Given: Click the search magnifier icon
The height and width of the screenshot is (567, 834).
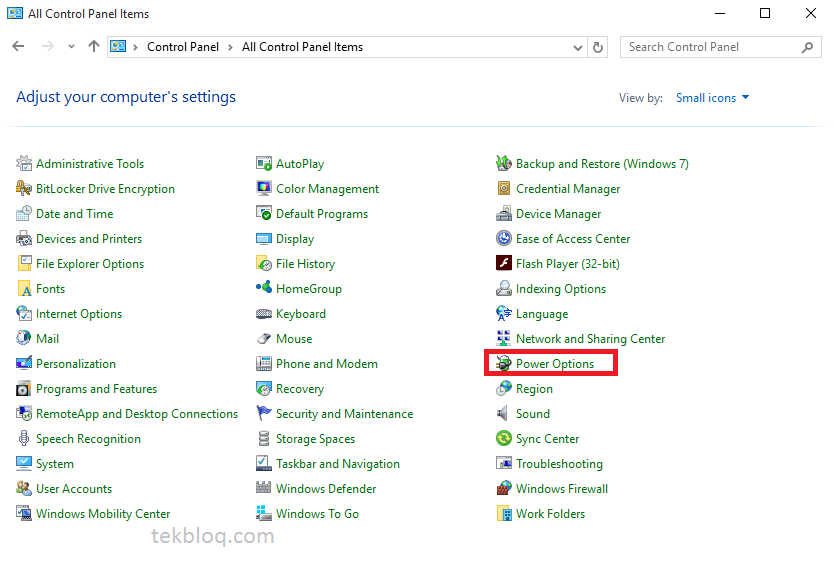Looking at the screenshot, I should point(807,47).
